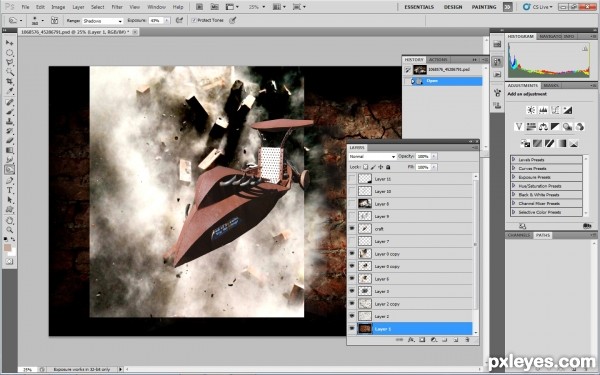Switch to Design workspace
600x375 pixels.
pyautogui.click(x=453, y=7)
